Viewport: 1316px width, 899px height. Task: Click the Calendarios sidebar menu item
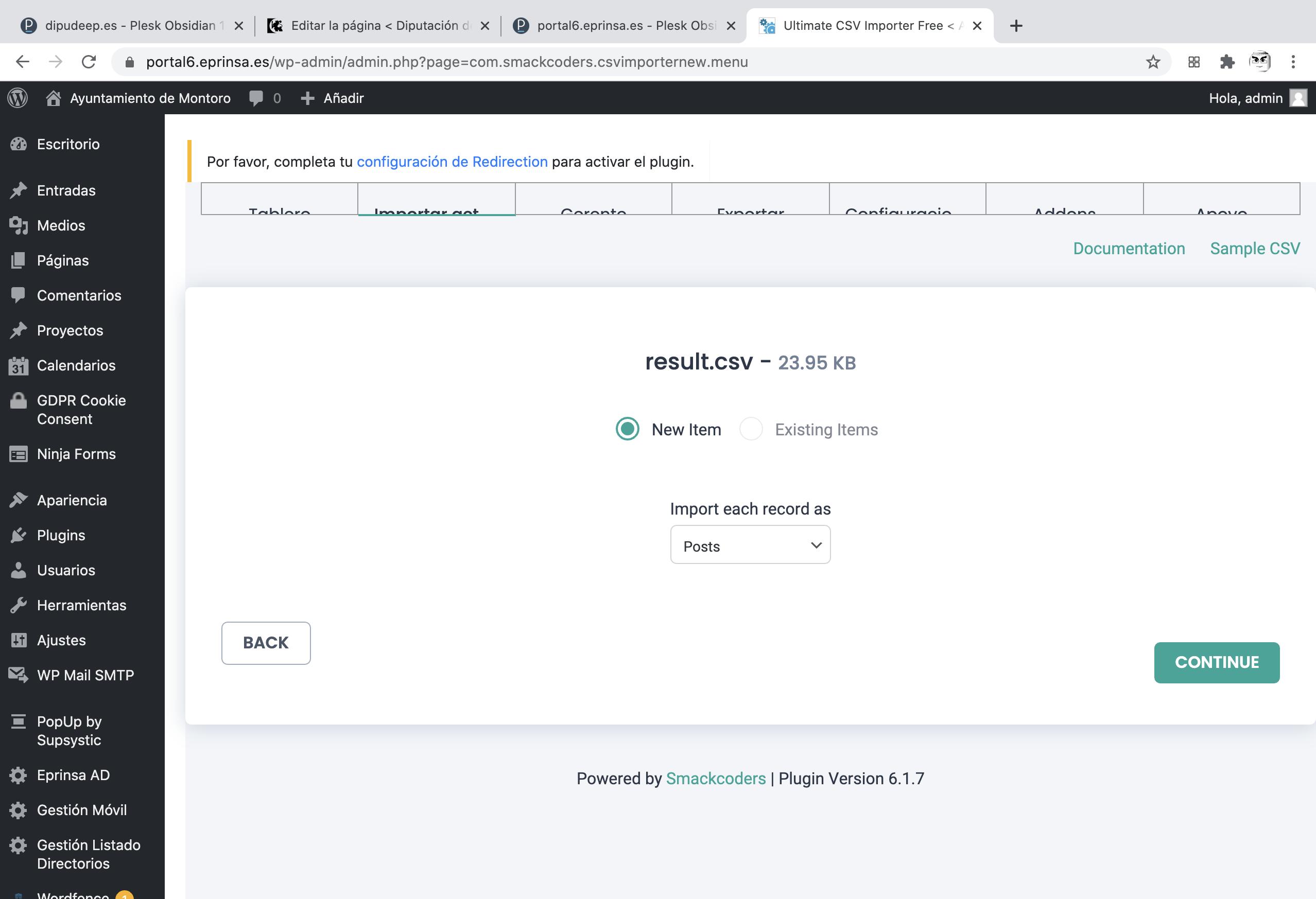click(76, 365)
